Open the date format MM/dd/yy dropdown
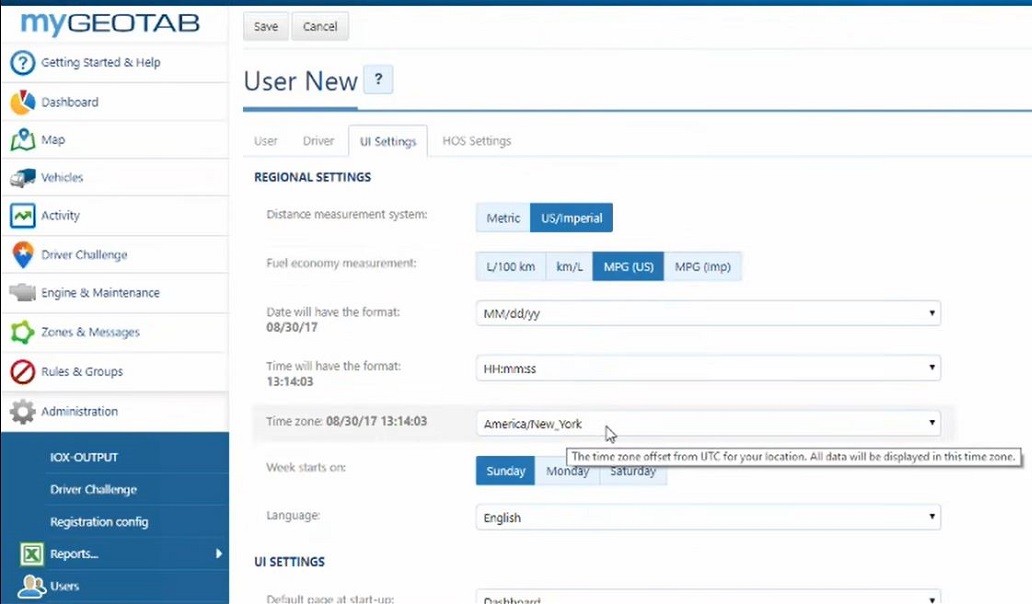 [708, 313]
